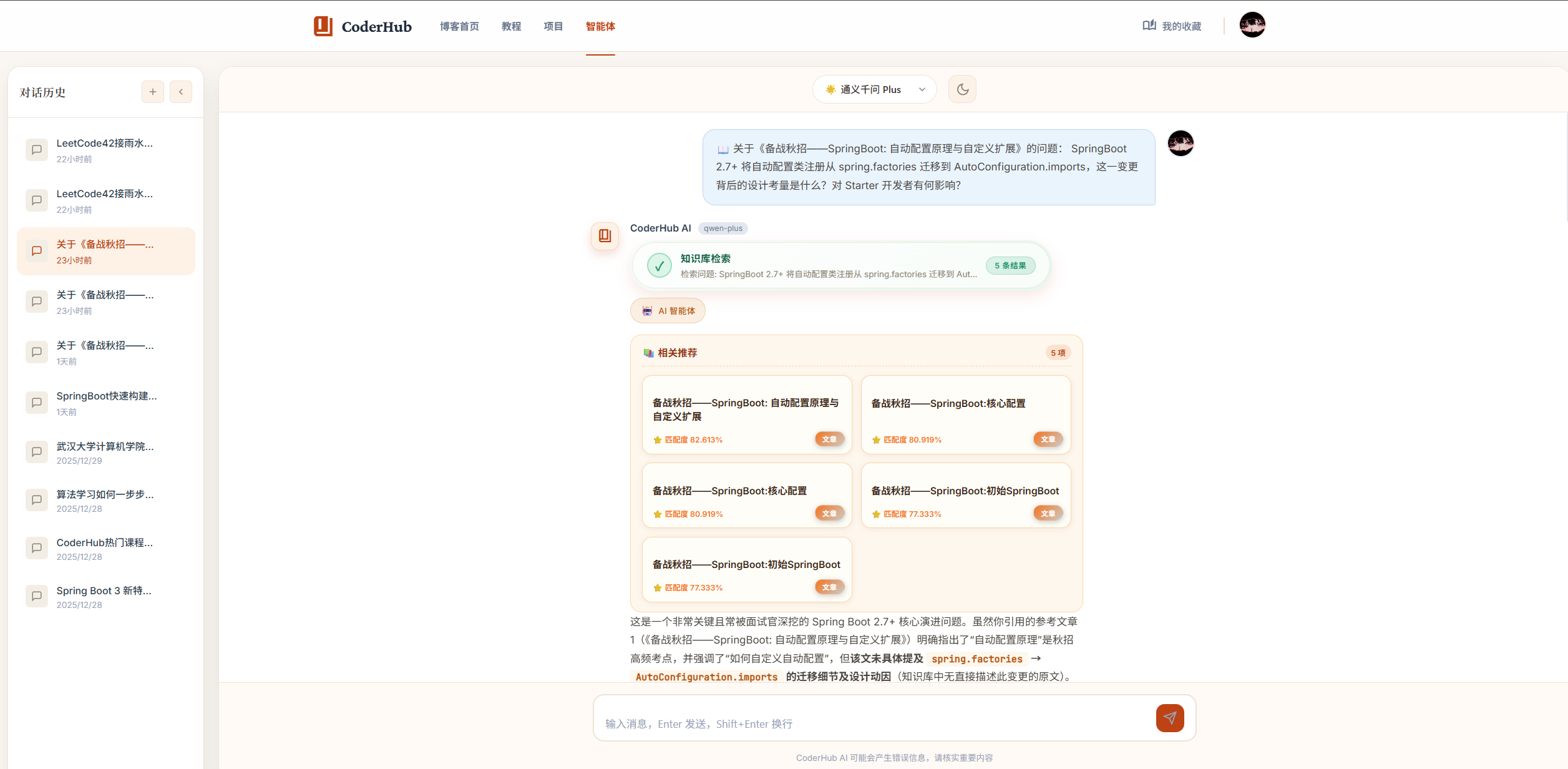Click the message input field
Image resolution: width=1568 pixels, height=769 pixels.
click(874, 723)
